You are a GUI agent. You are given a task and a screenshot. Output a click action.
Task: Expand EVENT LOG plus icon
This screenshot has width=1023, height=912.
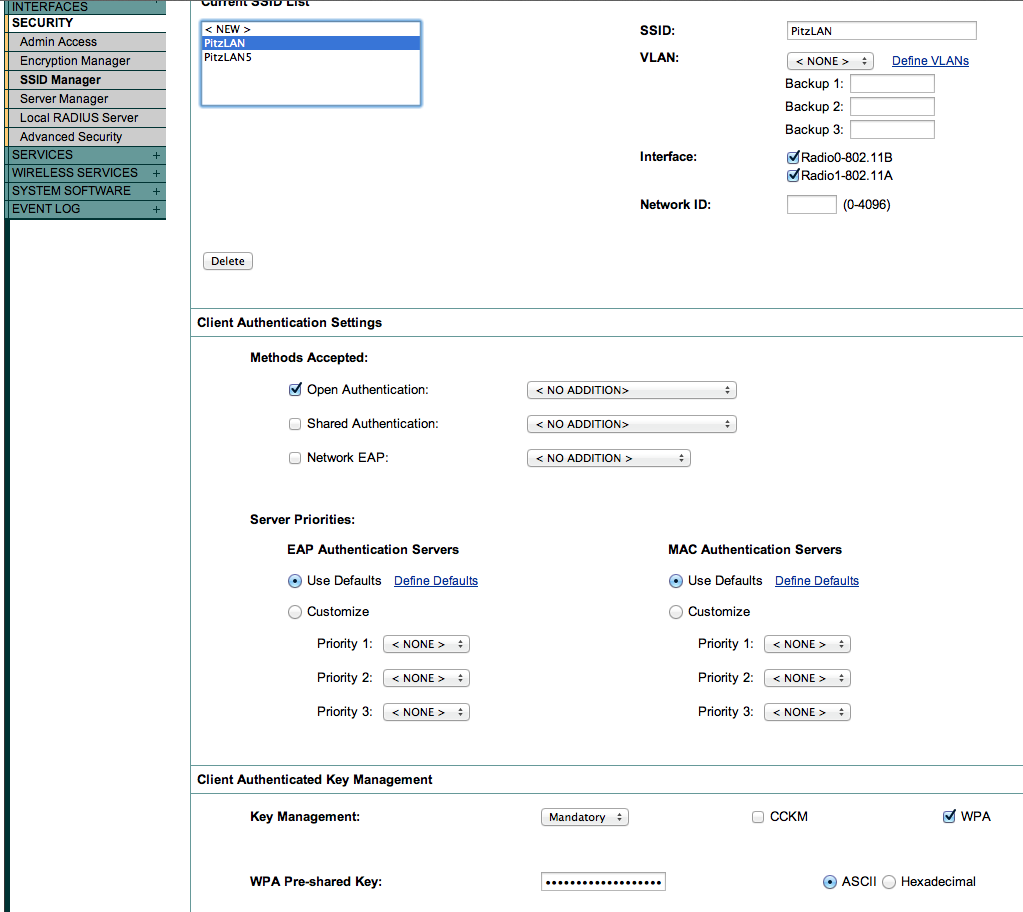(156, 209)
